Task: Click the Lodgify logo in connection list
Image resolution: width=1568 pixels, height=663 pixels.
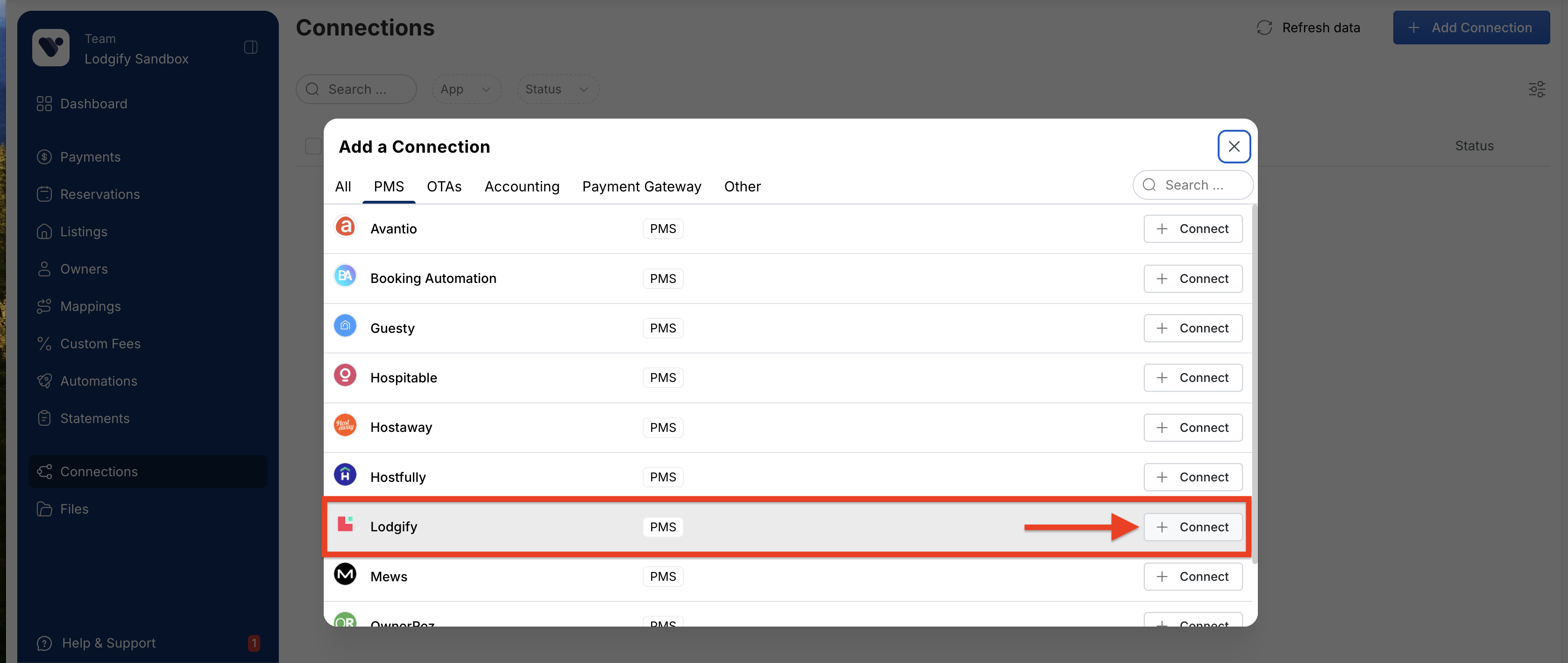Action: point(345,524)
